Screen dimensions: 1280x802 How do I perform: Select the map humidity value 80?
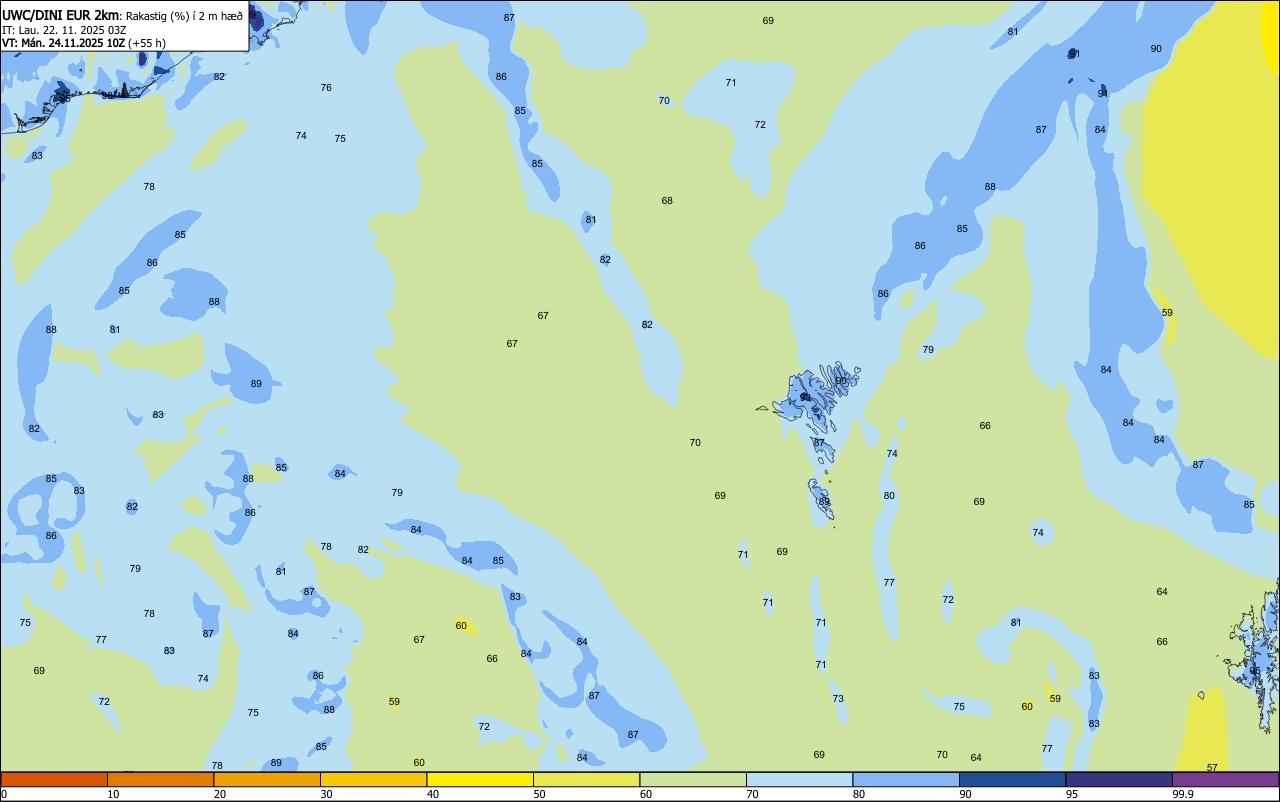click(889, 496)
